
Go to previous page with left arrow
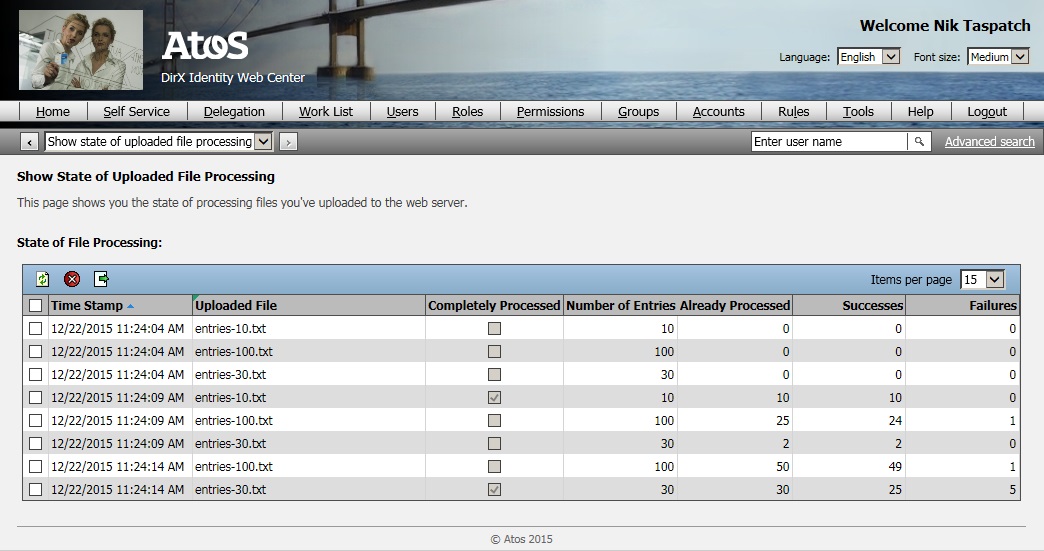[29, 142]
